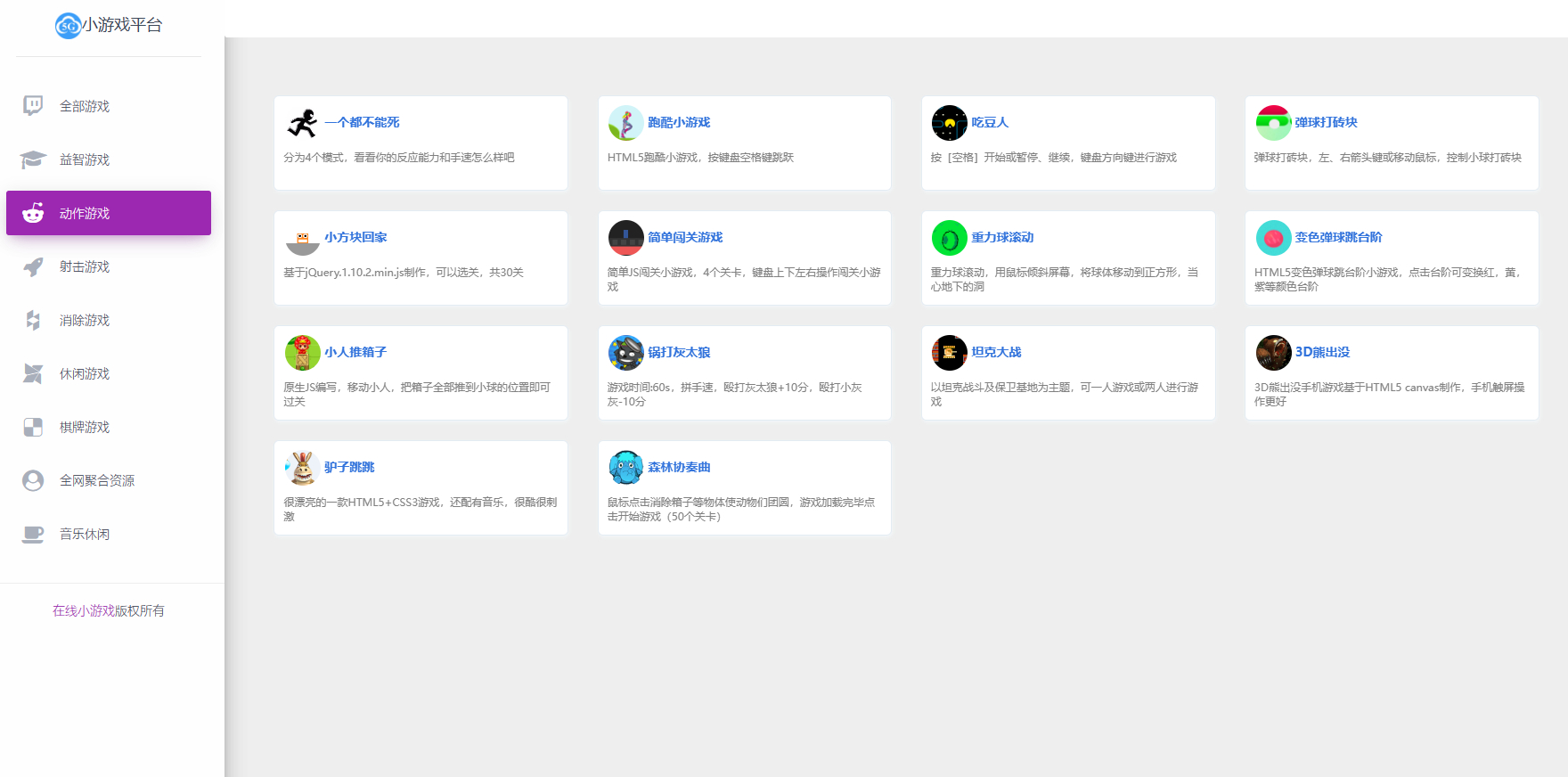The image size is (1568, 777).
Task: Click the 音乐休闲 coffee cup icon
Action: point(33,534)
